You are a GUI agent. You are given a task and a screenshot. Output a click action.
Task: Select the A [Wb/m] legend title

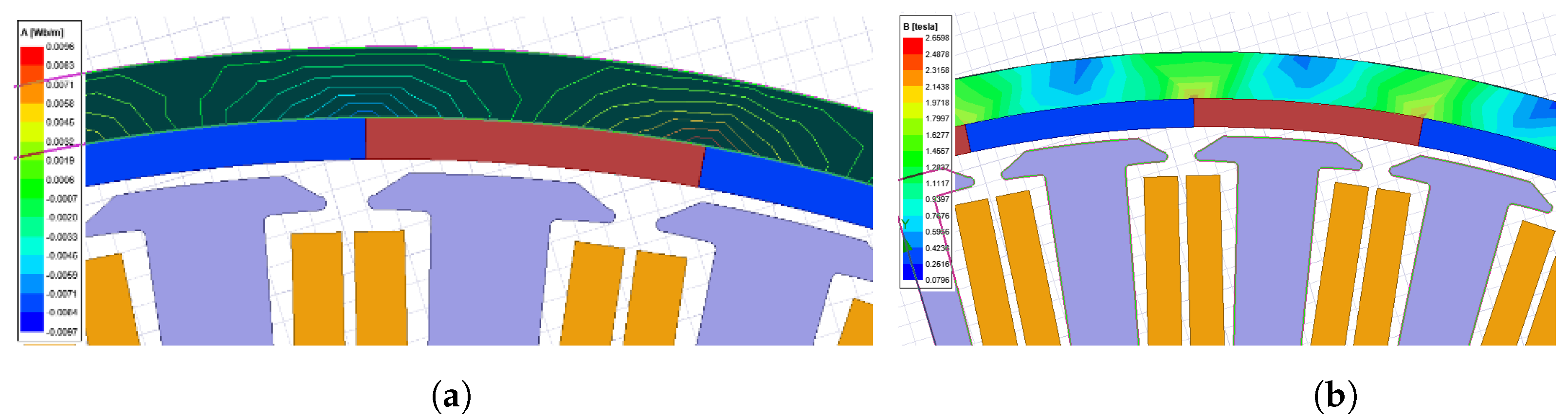click(42, 32)
